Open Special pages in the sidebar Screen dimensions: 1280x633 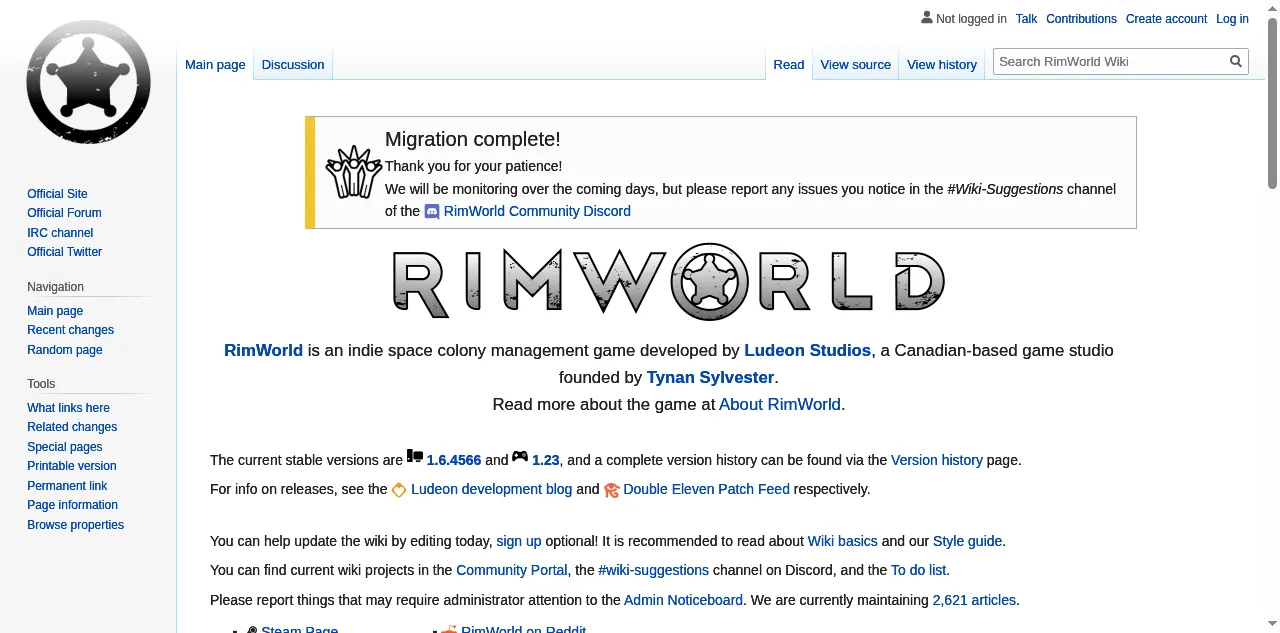(64, 447)
